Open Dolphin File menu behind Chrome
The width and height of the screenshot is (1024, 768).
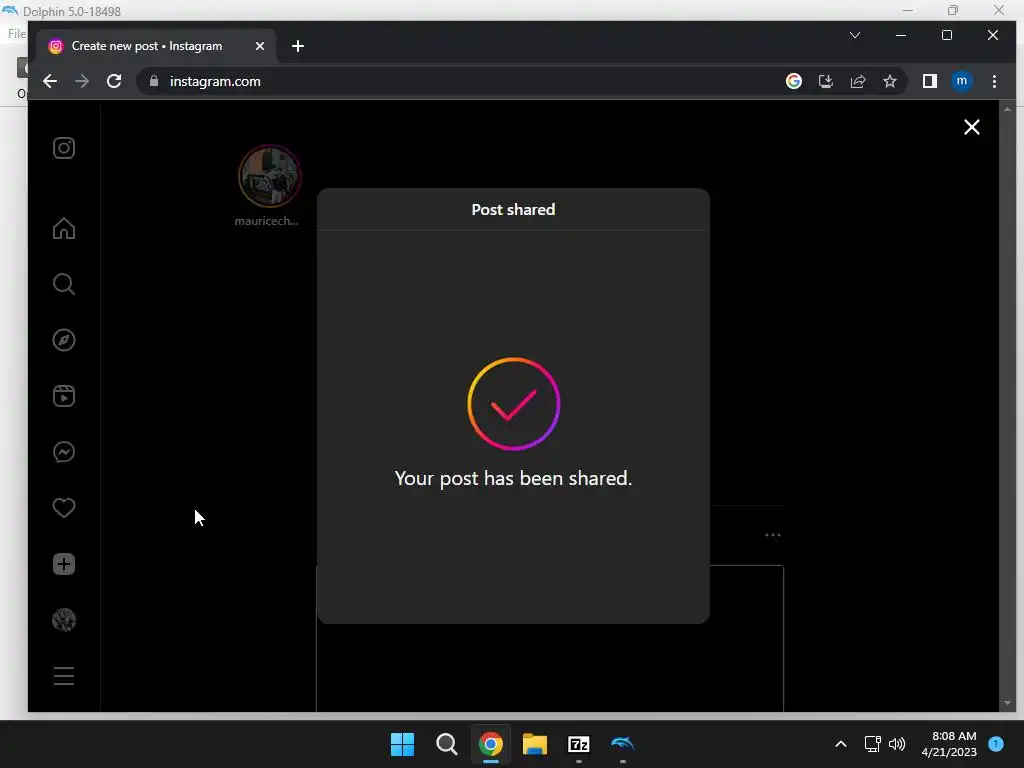pyautogui.click(x=16, y=33)
